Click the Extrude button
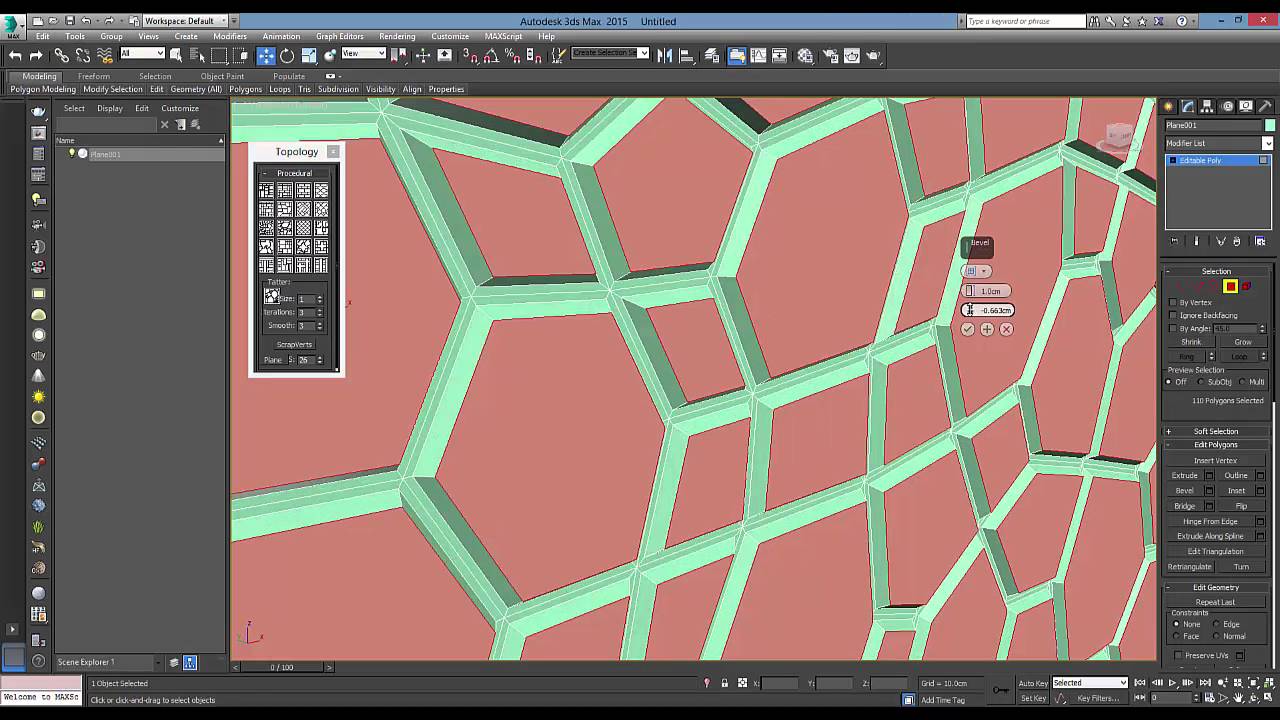 [x=1185, y=476]
